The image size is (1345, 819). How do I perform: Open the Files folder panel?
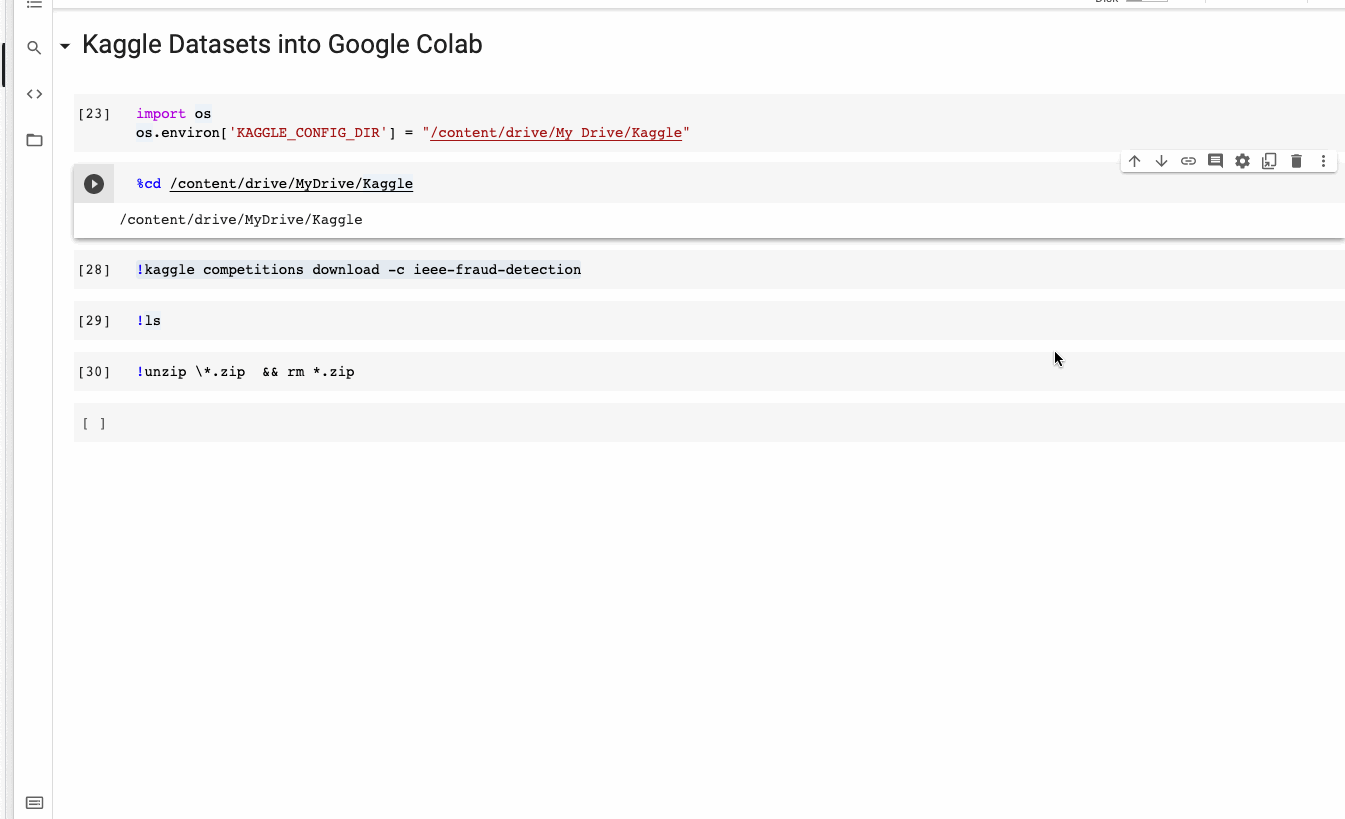pos(34,140)
